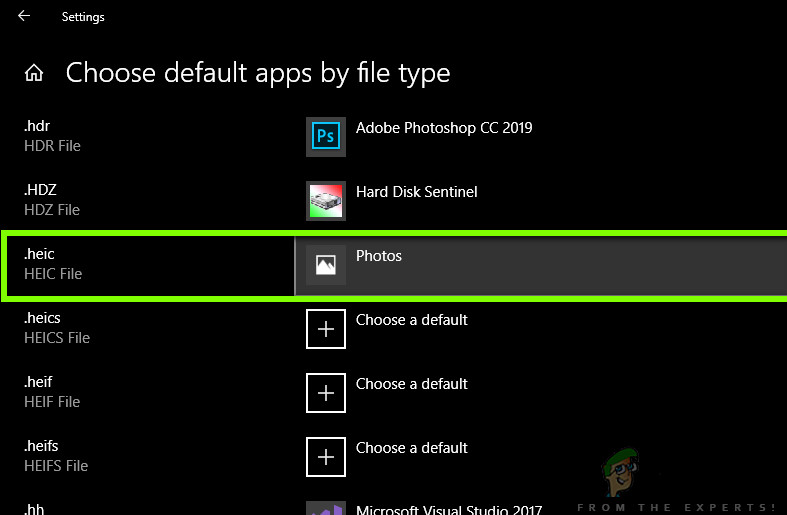This screenshot has width=787, height=515.
Task: Choose a default for .heifs files
Action: click(411, 448)
